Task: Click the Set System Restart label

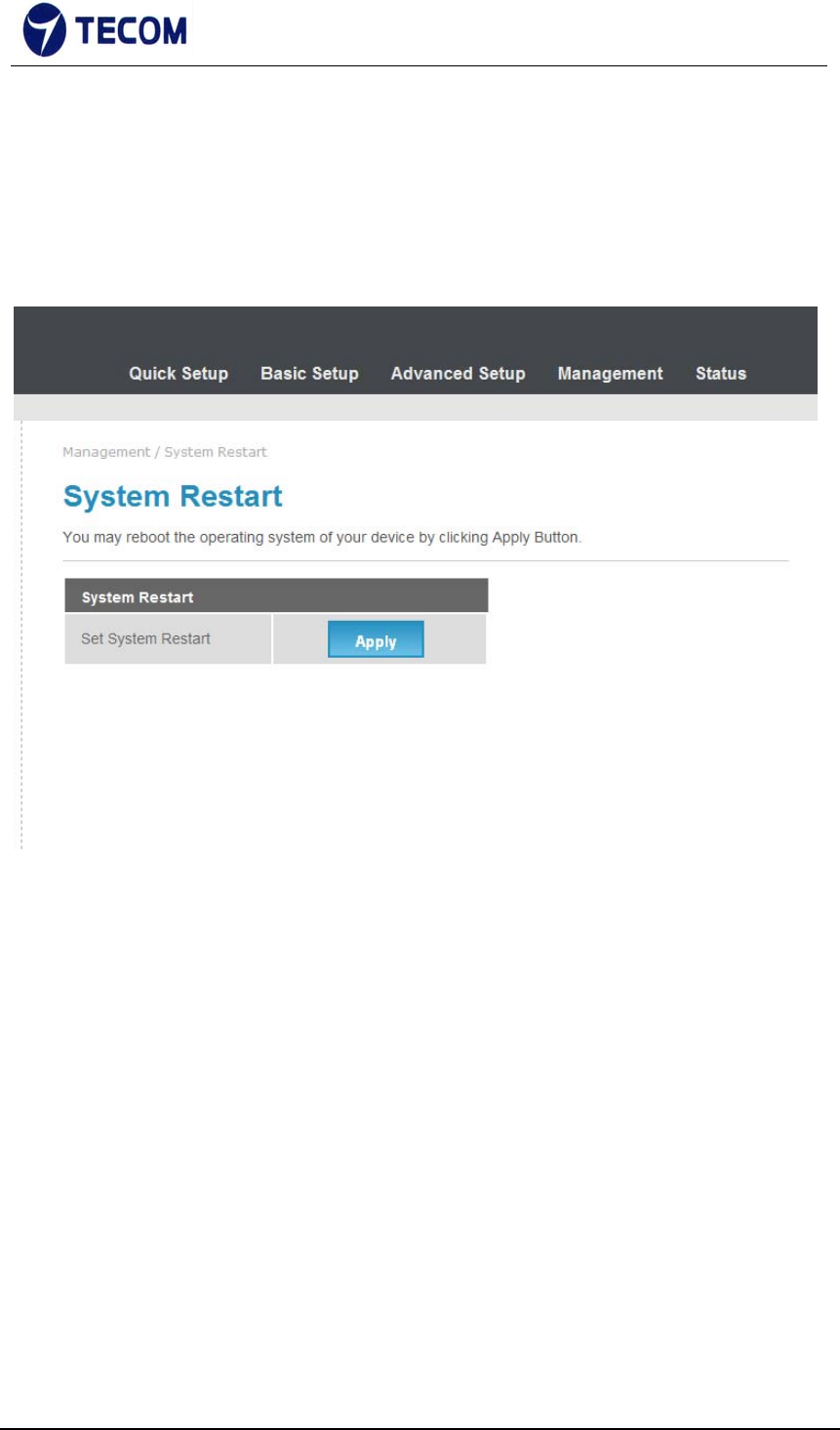Action: pyautogui.click(x=145, y=639)
